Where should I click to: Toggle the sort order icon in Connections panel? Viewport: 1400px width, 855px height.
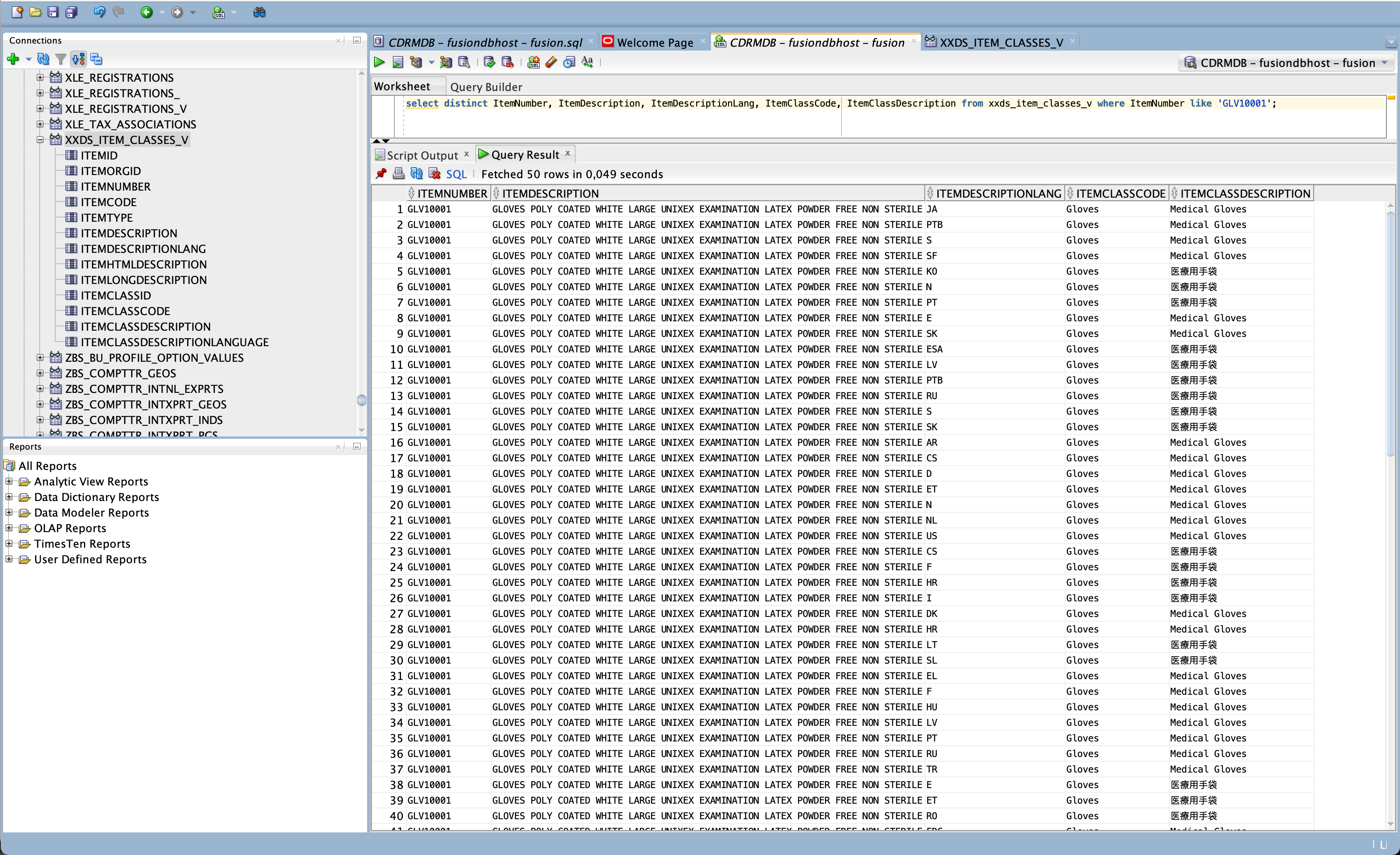(x=79, y=59)
